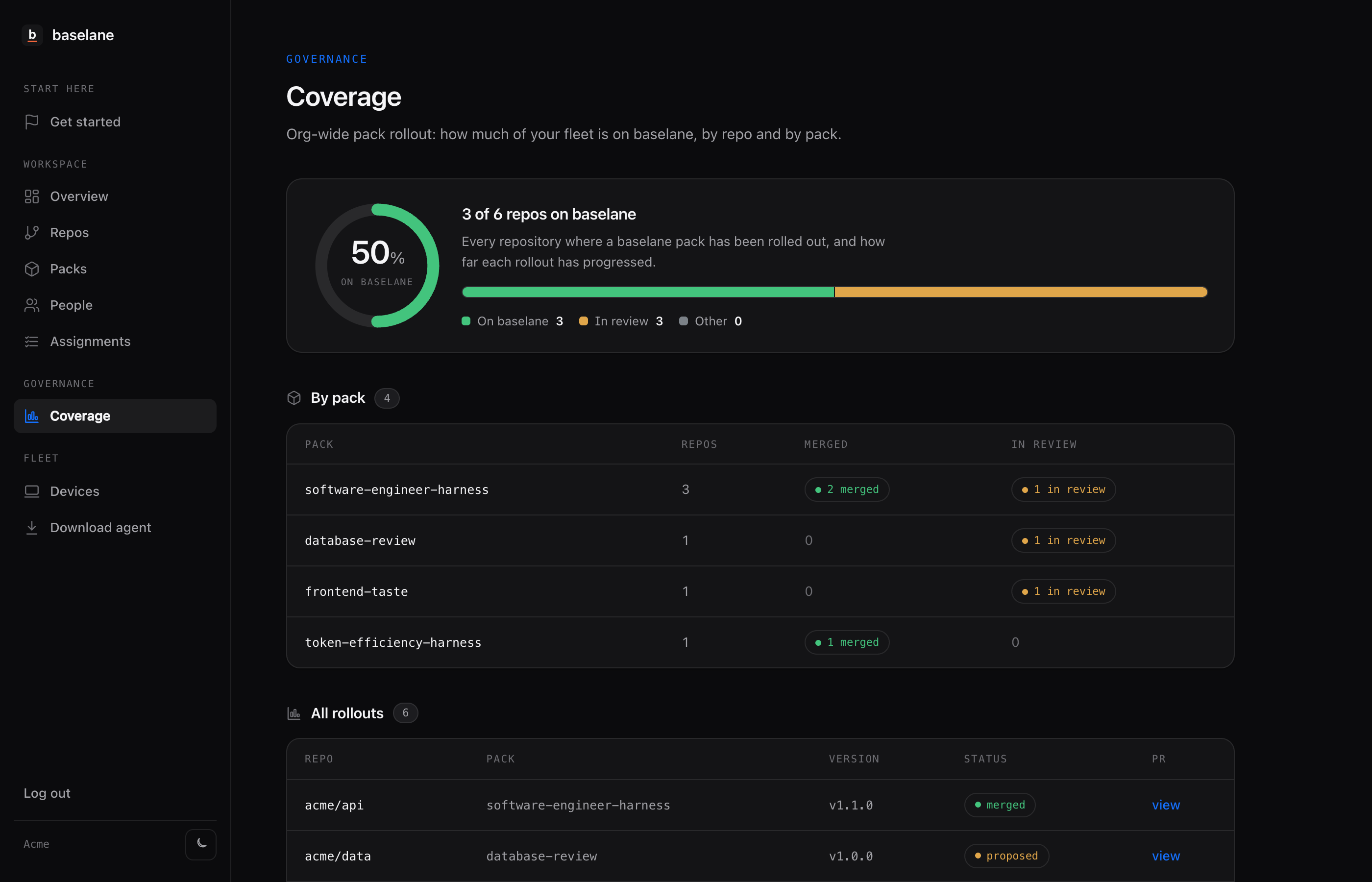This screenshot has width=1372, height=882.
Task: Click the Other gray legend swatch
Action: (x=683, y=321)
